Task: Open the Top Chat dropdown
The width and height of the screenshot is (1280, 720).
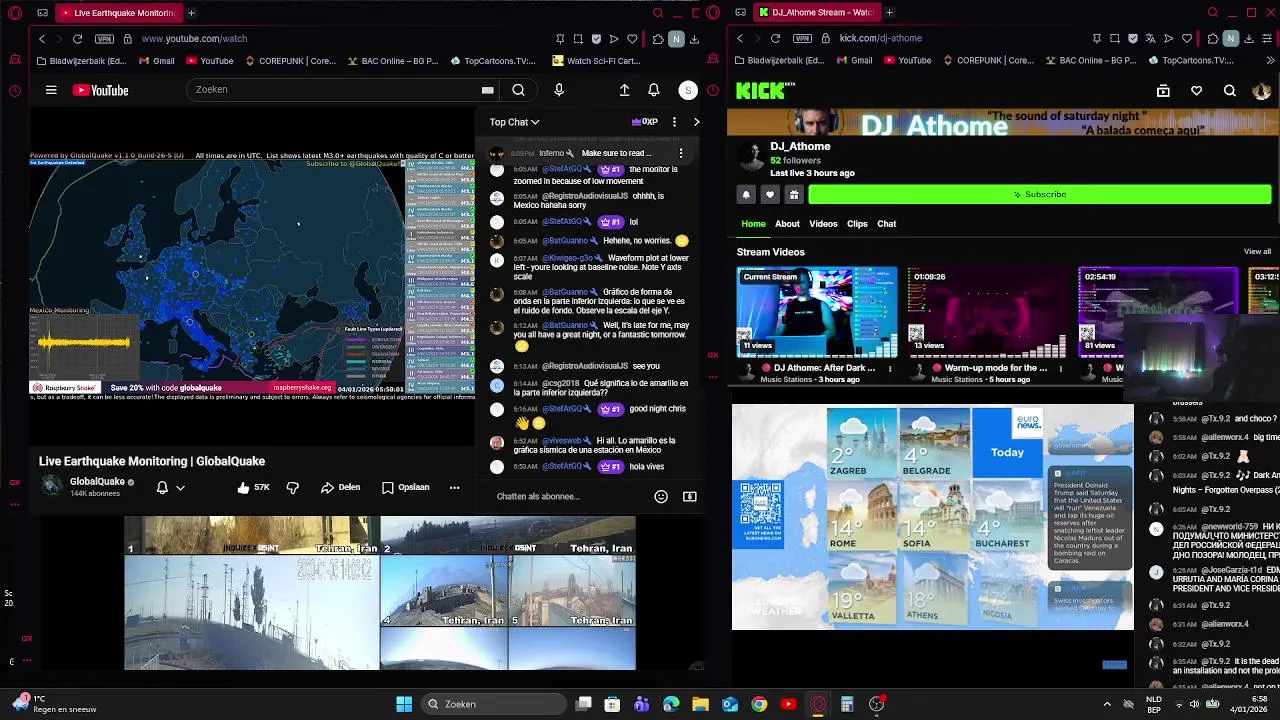Action: pyautogui.click(x=514, y=122)
